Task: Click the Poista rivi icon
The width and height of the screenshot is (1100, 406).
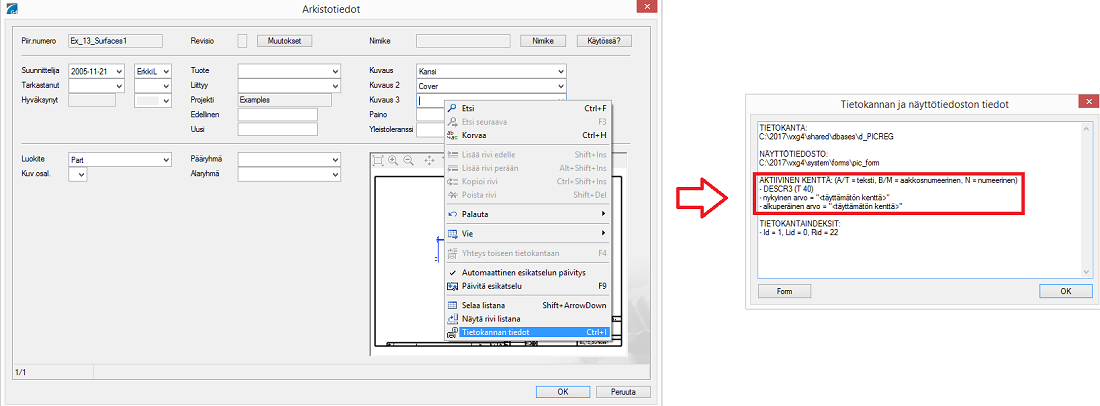Action: 452,194
